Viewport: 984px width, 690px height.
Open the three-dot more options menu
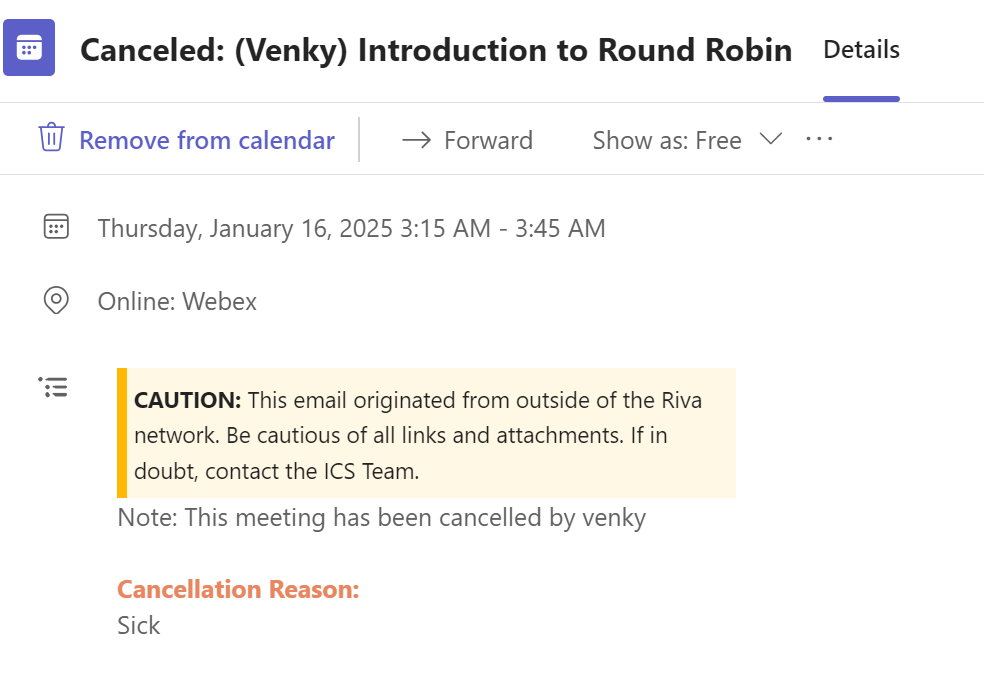819,140
